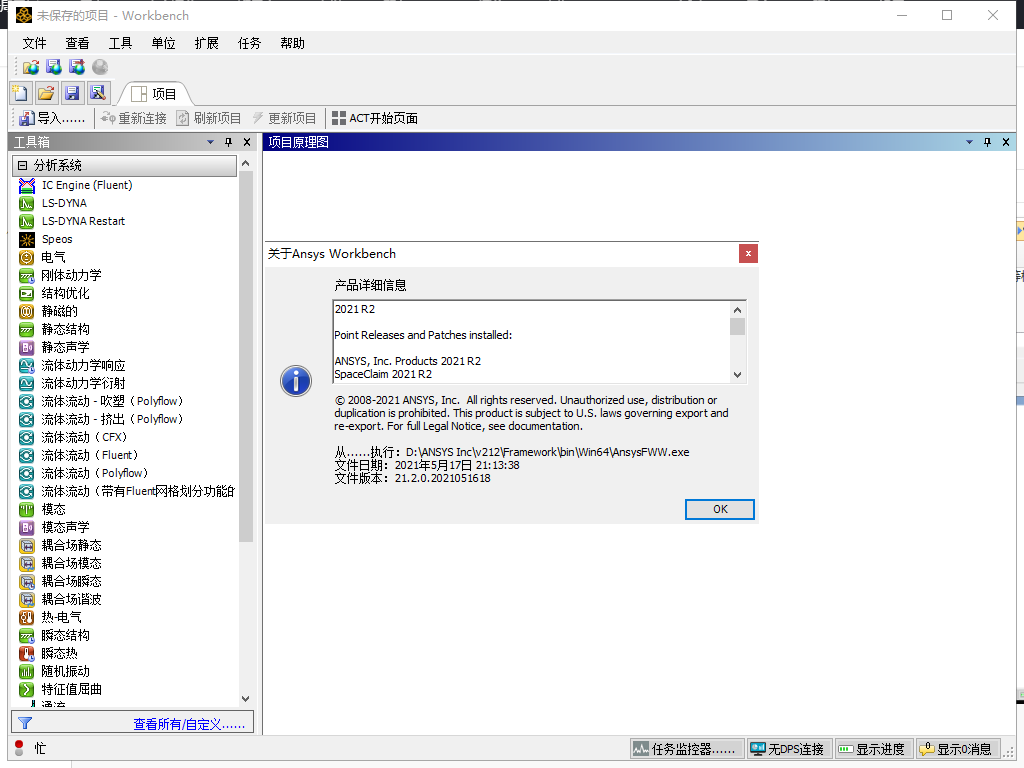Open the 工具箱 panel dropdown arrow
1024x768 pixels.
210,142
